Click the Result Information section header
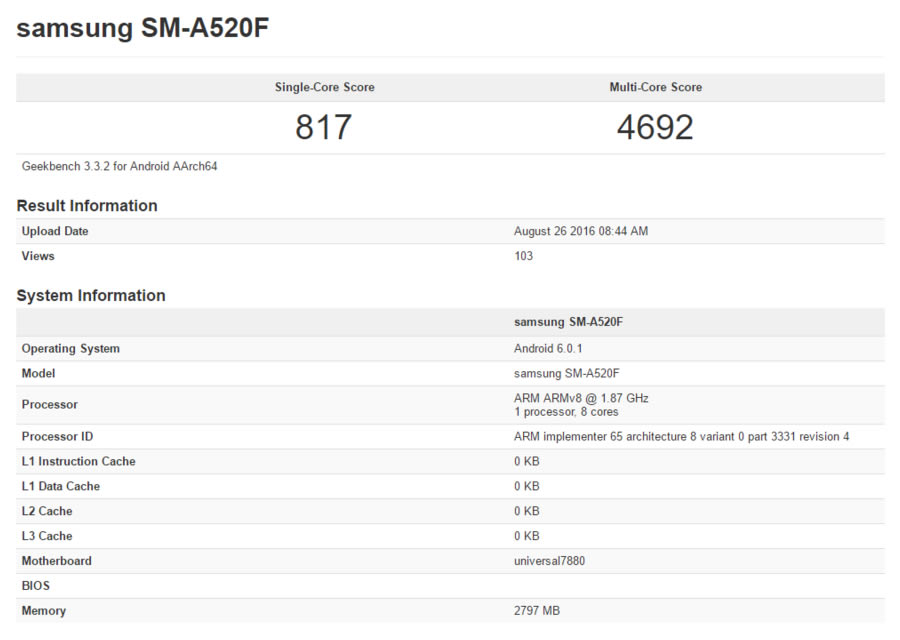Screen dimensions: 900x640 (x=85, y=206)
